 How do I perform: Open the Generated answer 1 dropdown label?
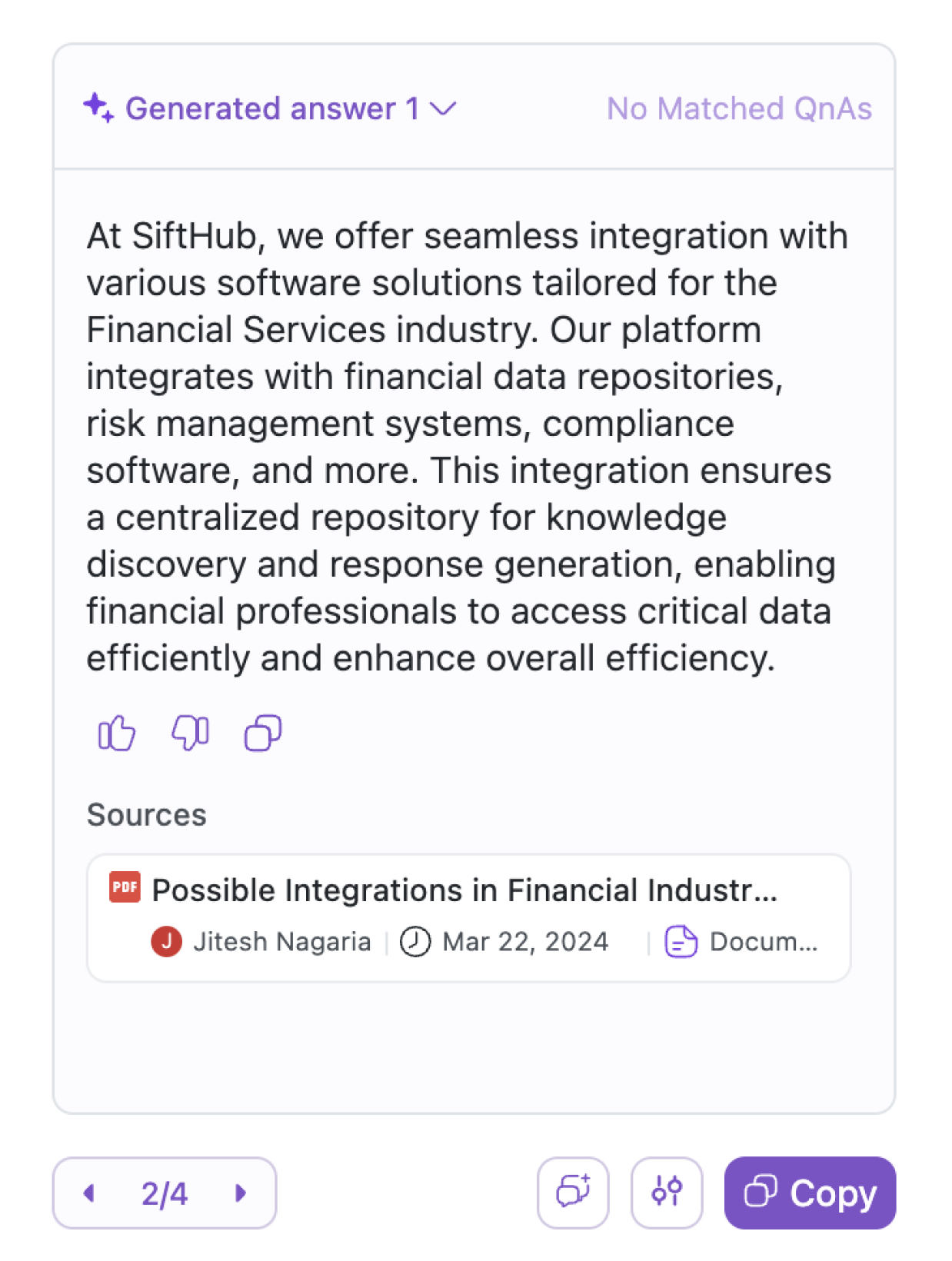coord(272,108)
